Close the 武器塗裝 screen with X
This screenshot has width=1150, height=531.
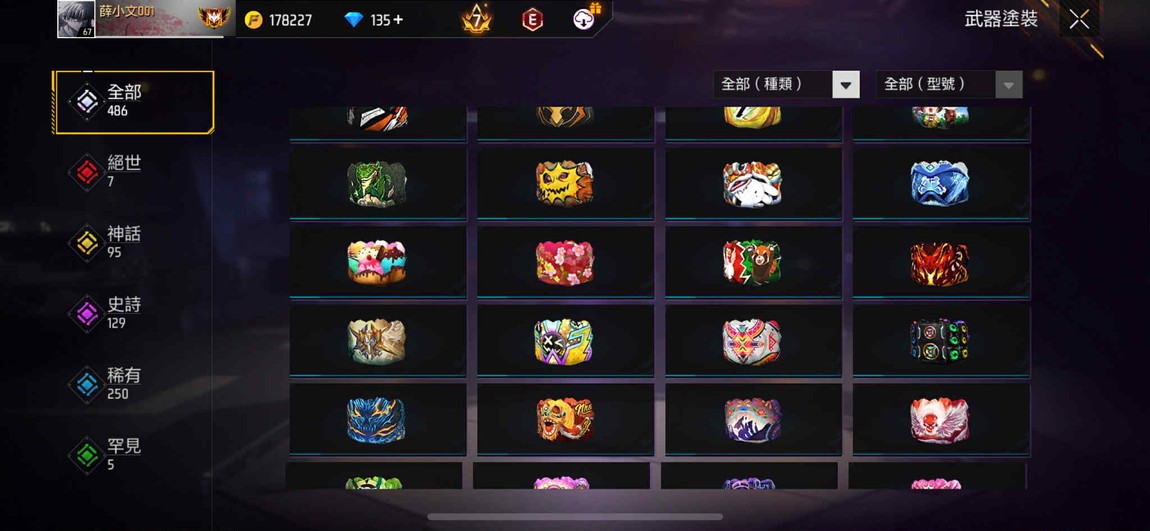tap(1079, 20)
